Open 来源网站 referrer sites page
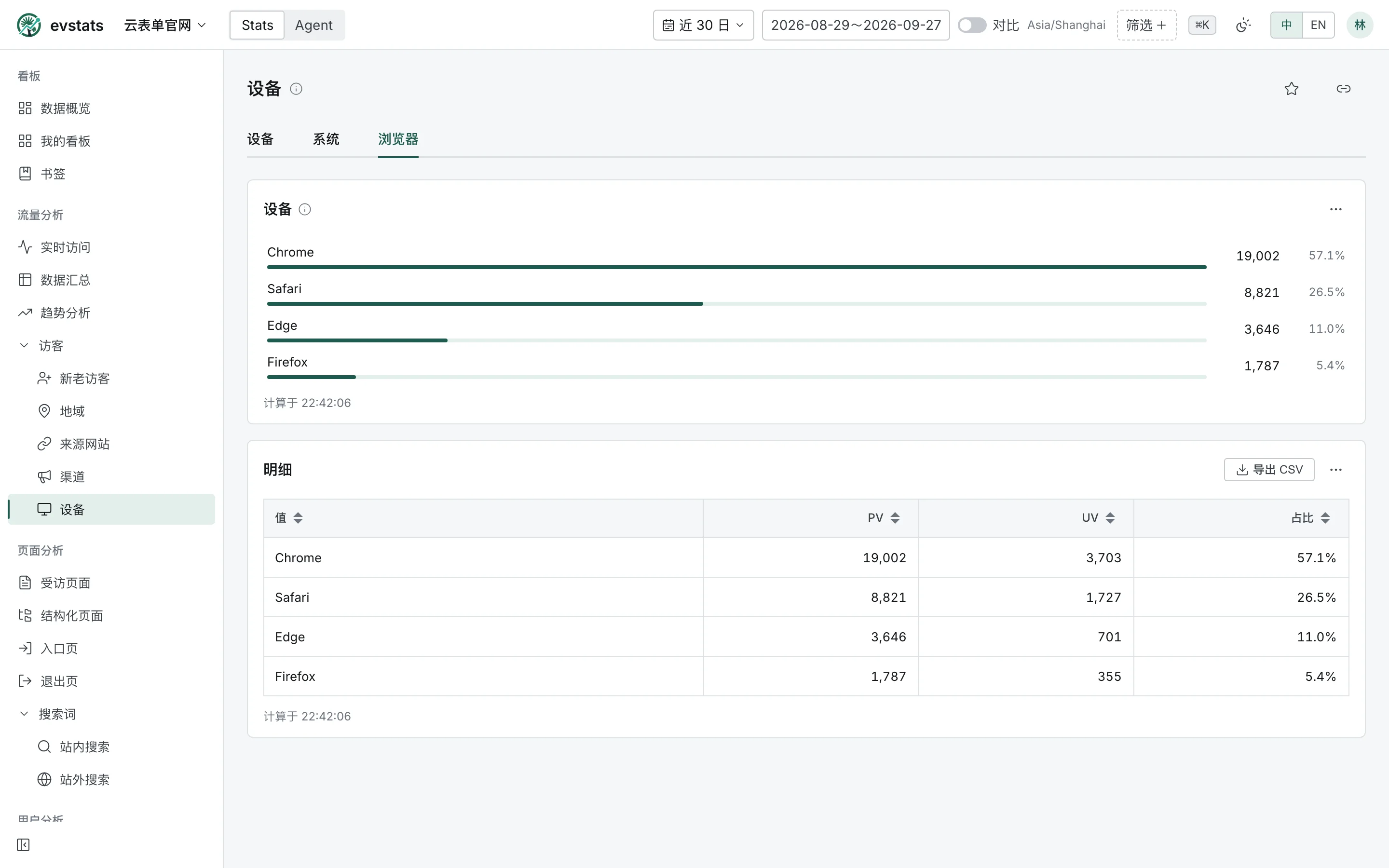This screenshot has width=1389, height=868. [111, 444]
